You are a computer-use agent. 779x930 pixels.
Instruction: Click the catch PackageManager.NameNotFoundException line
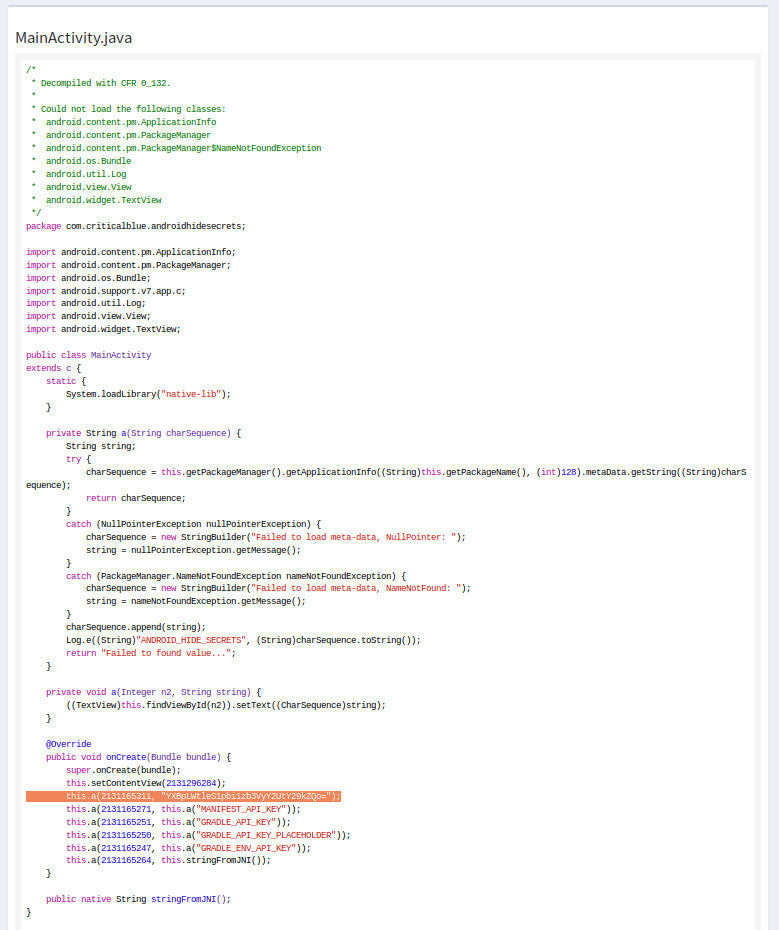236,576
